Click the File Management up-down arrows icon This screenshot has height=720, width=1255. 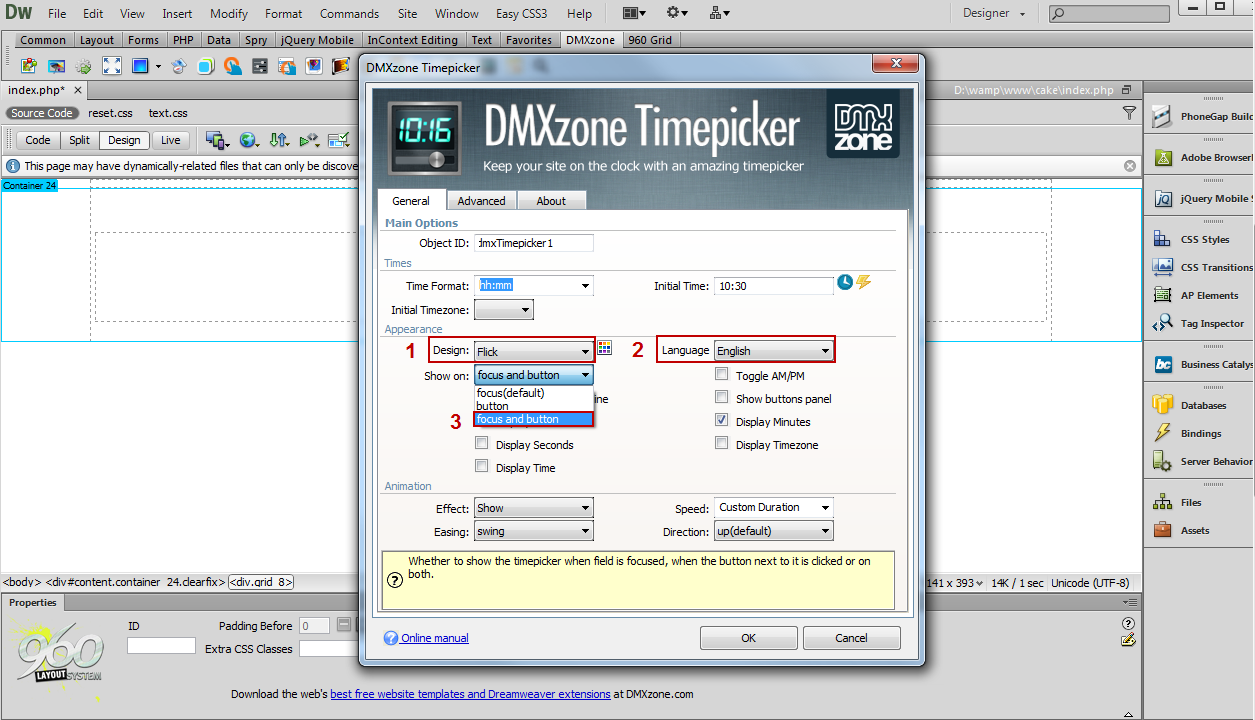pos(279,140)
